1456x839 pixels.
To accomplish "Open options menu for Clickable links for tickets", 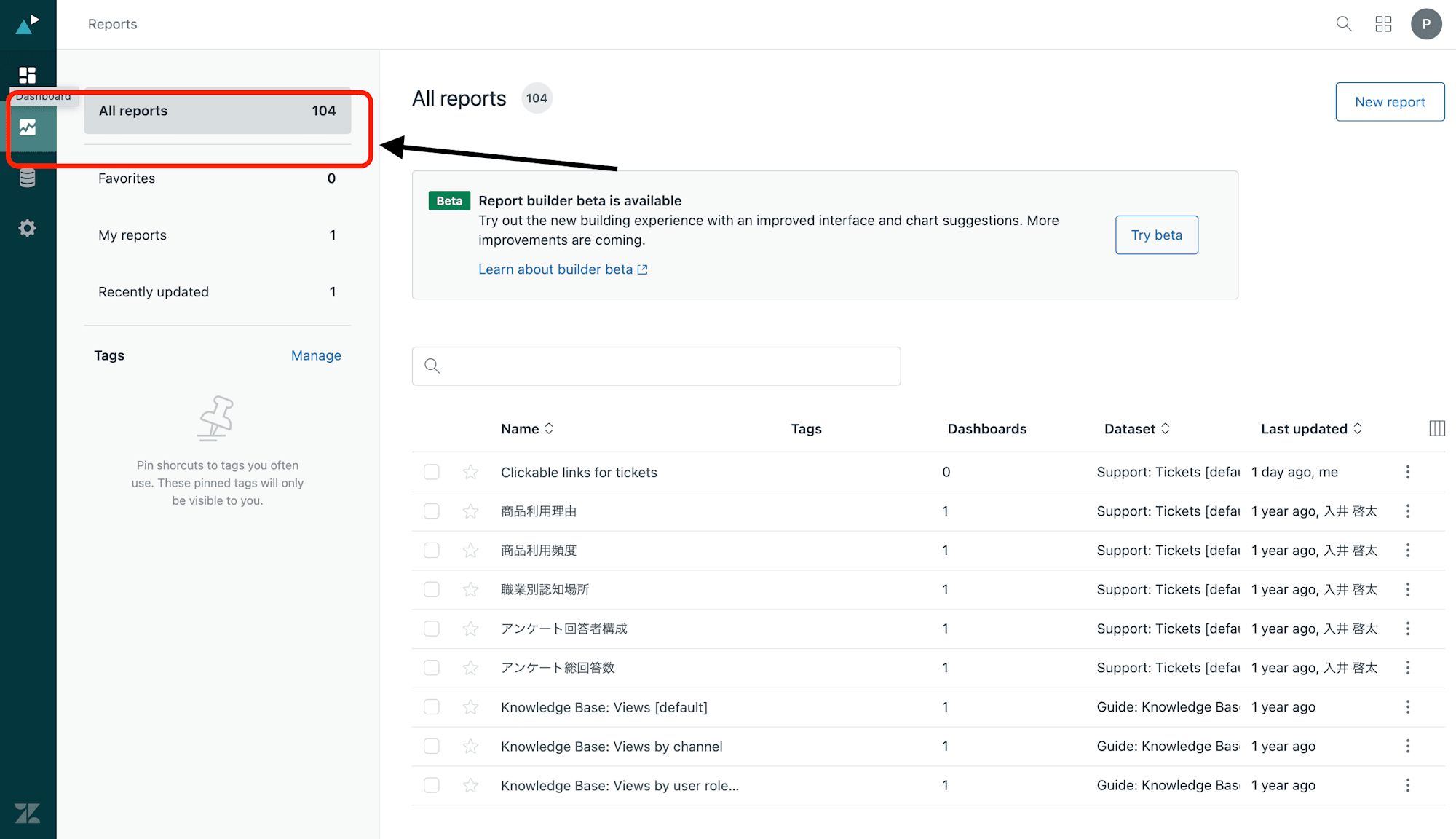I will coord(1407,472).
